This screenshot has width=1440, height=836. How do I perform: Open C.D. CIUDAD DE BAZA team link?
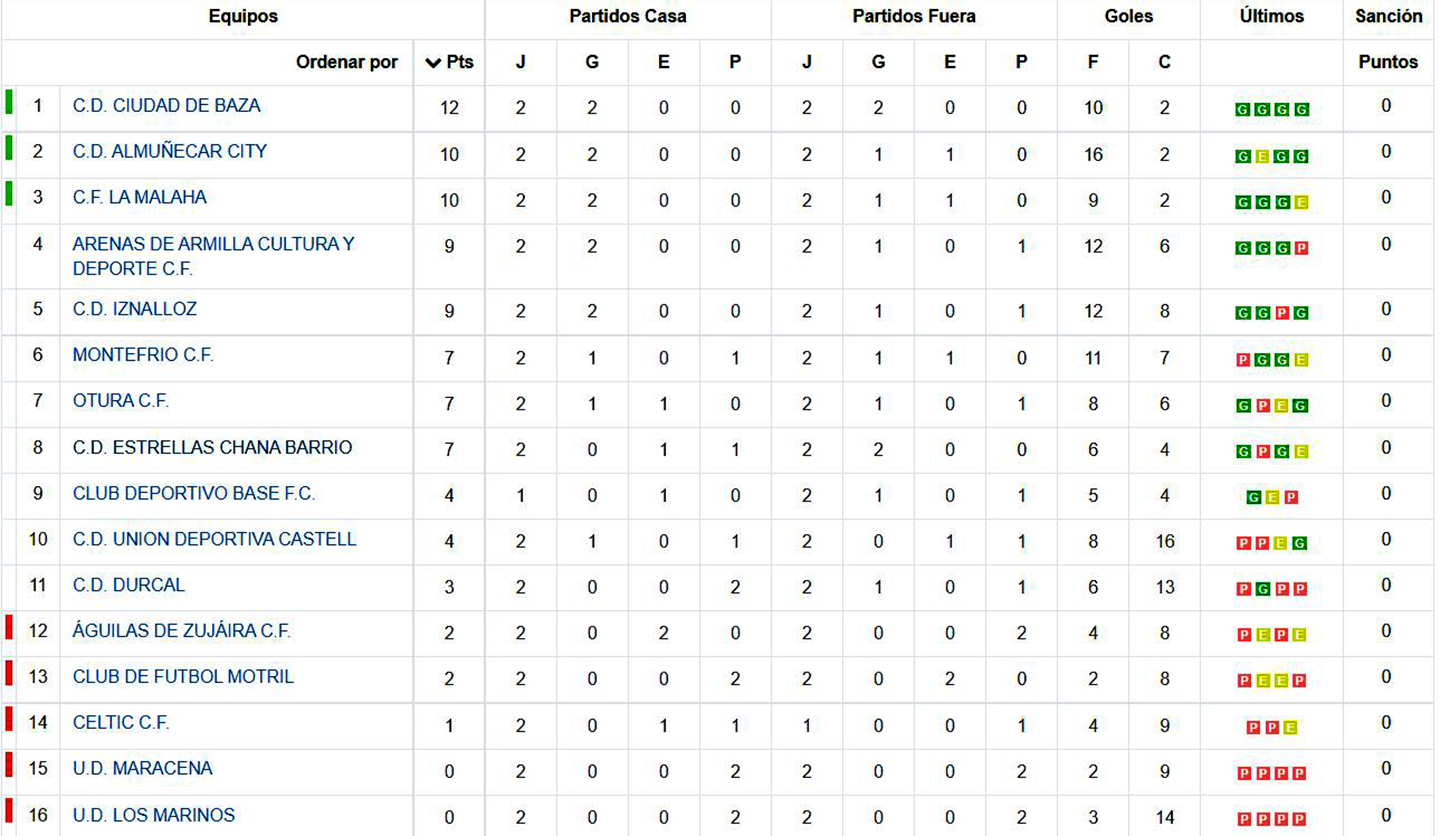166,105
